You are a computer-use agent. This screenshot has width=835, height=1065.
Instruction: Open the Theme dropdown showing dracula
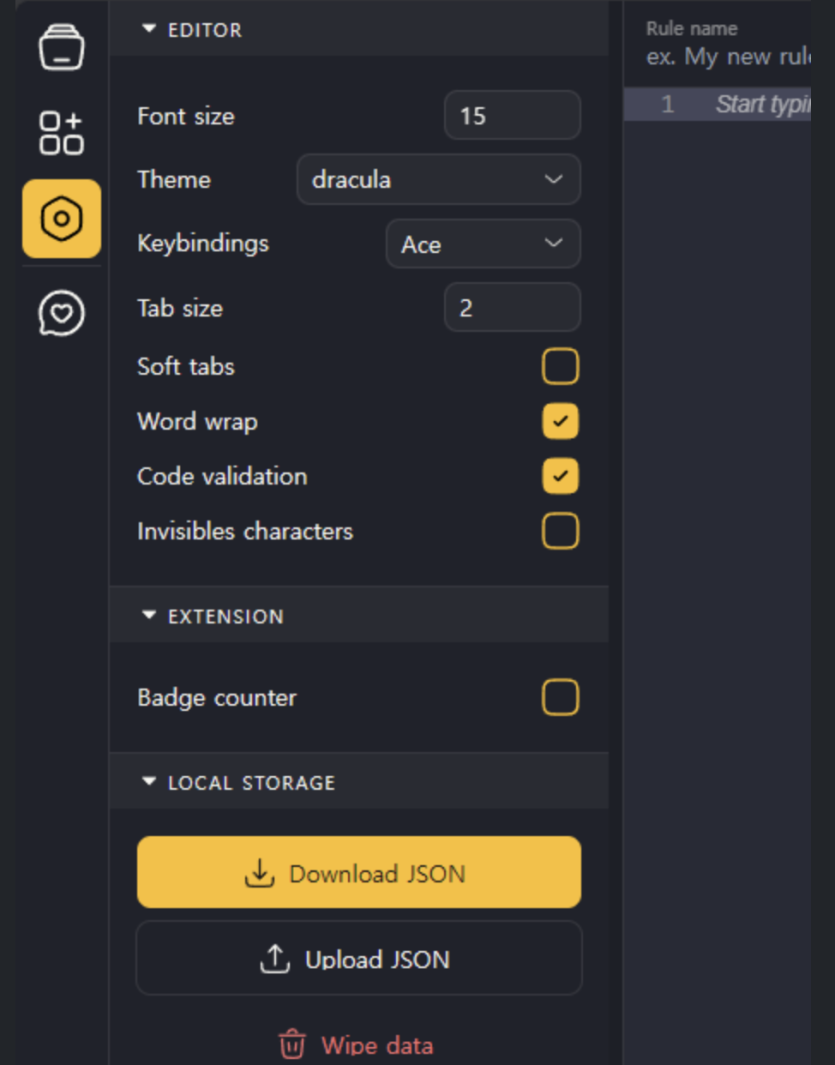click(439, 180)
